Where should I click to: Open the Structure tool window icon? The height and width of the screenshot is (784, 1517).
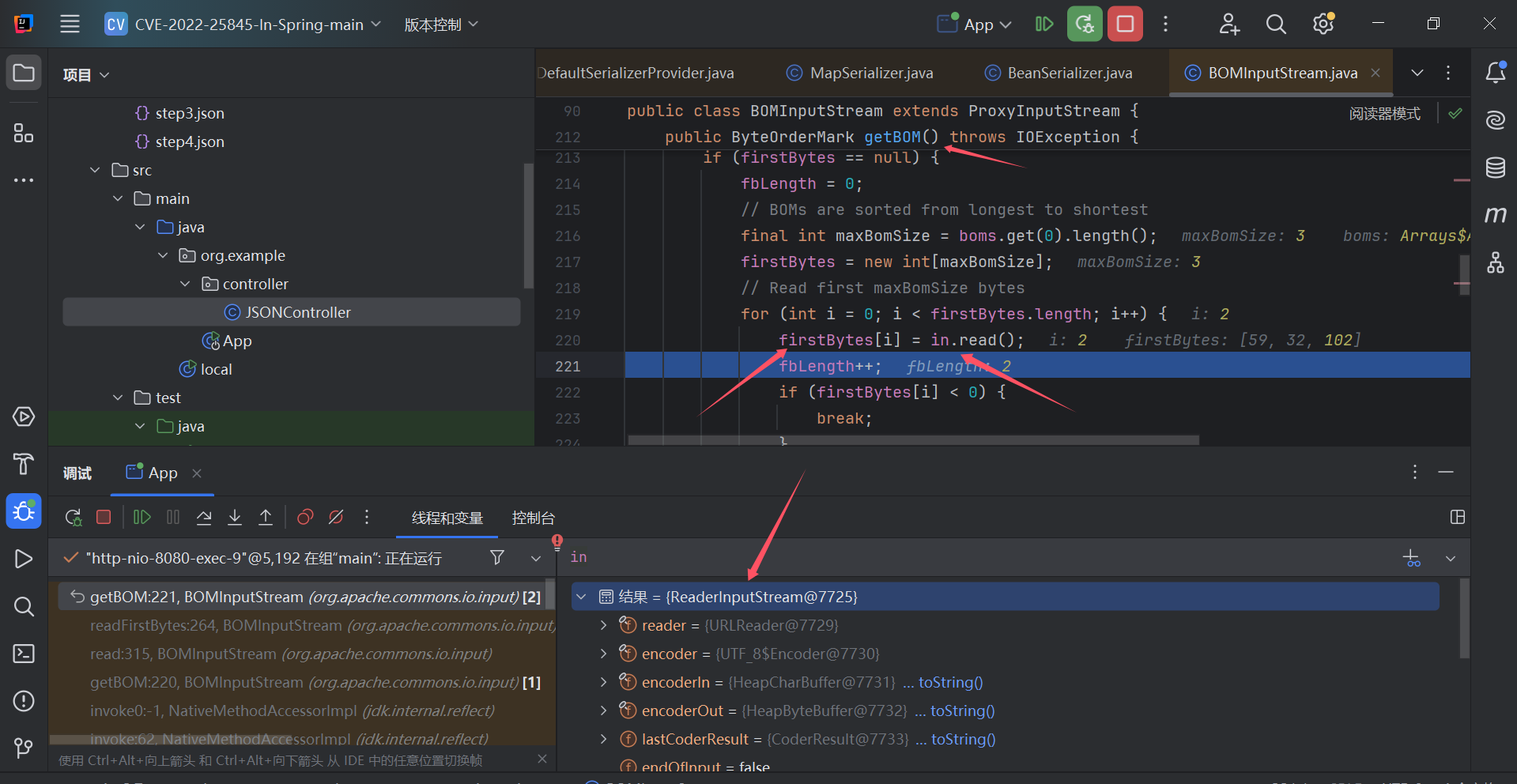pyautogui.click(x=24, y=133)
